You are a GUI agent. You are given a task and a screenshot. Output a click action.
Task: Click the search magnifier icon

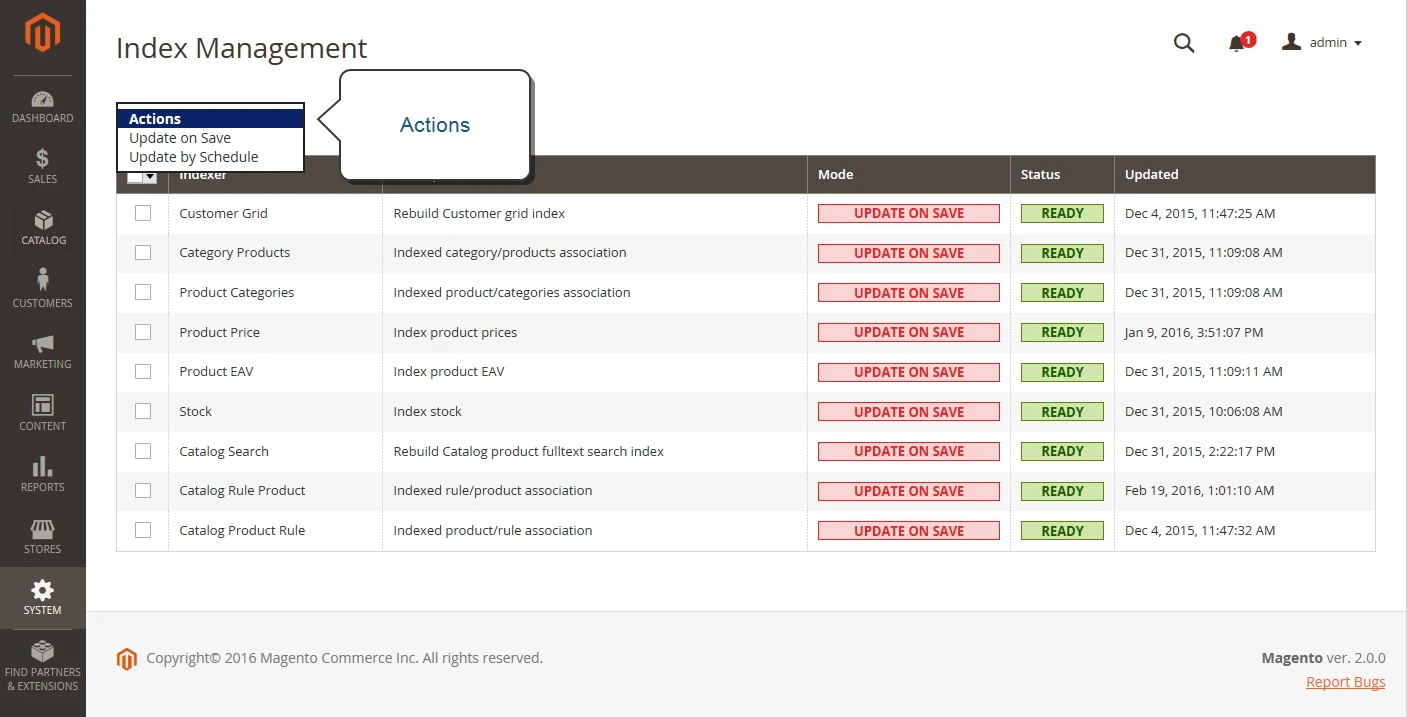1184,43
